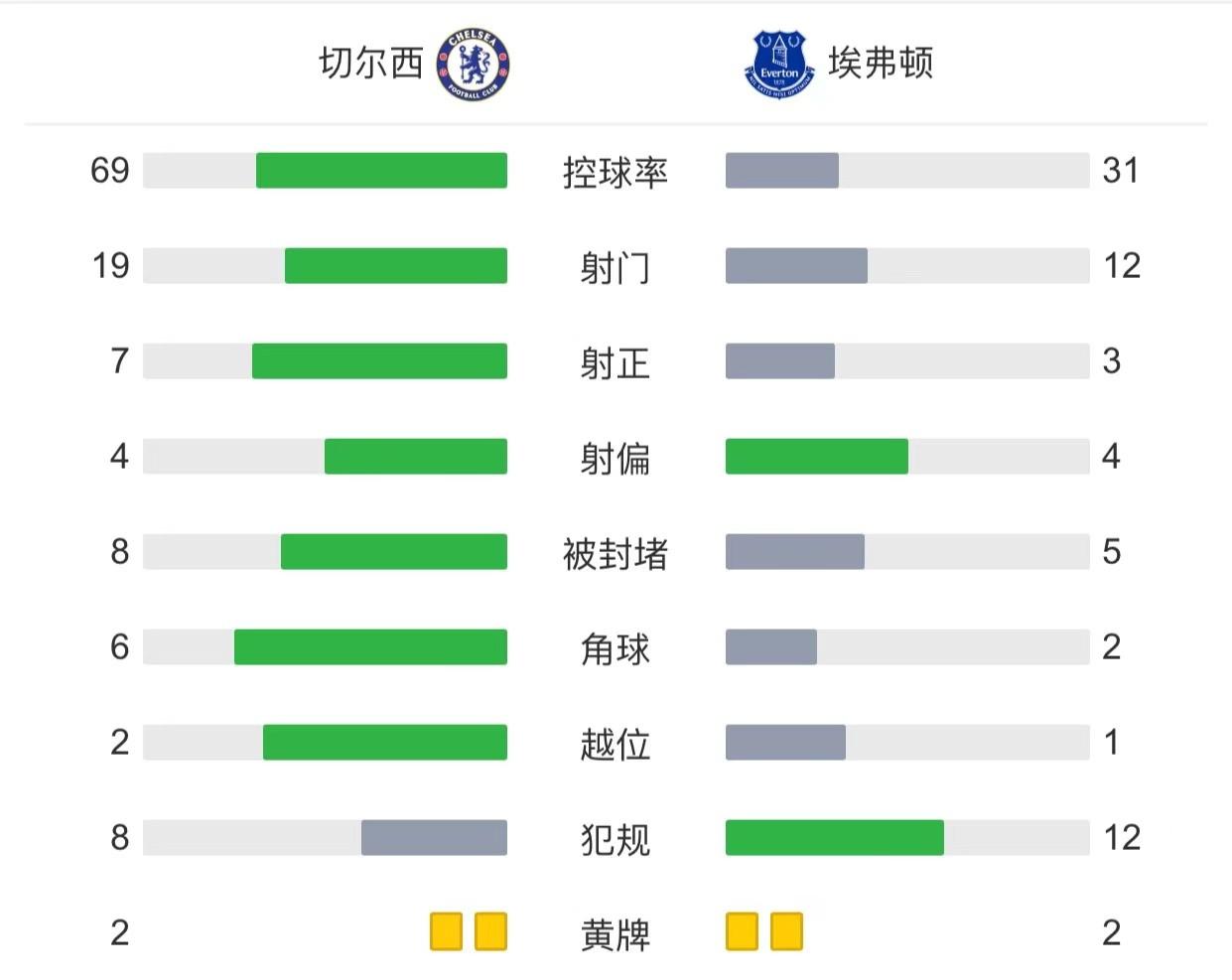The width and height of the screenshot is (1232, 980).
Task: Click the Everton club crest logo
Action: pos(779,64)
